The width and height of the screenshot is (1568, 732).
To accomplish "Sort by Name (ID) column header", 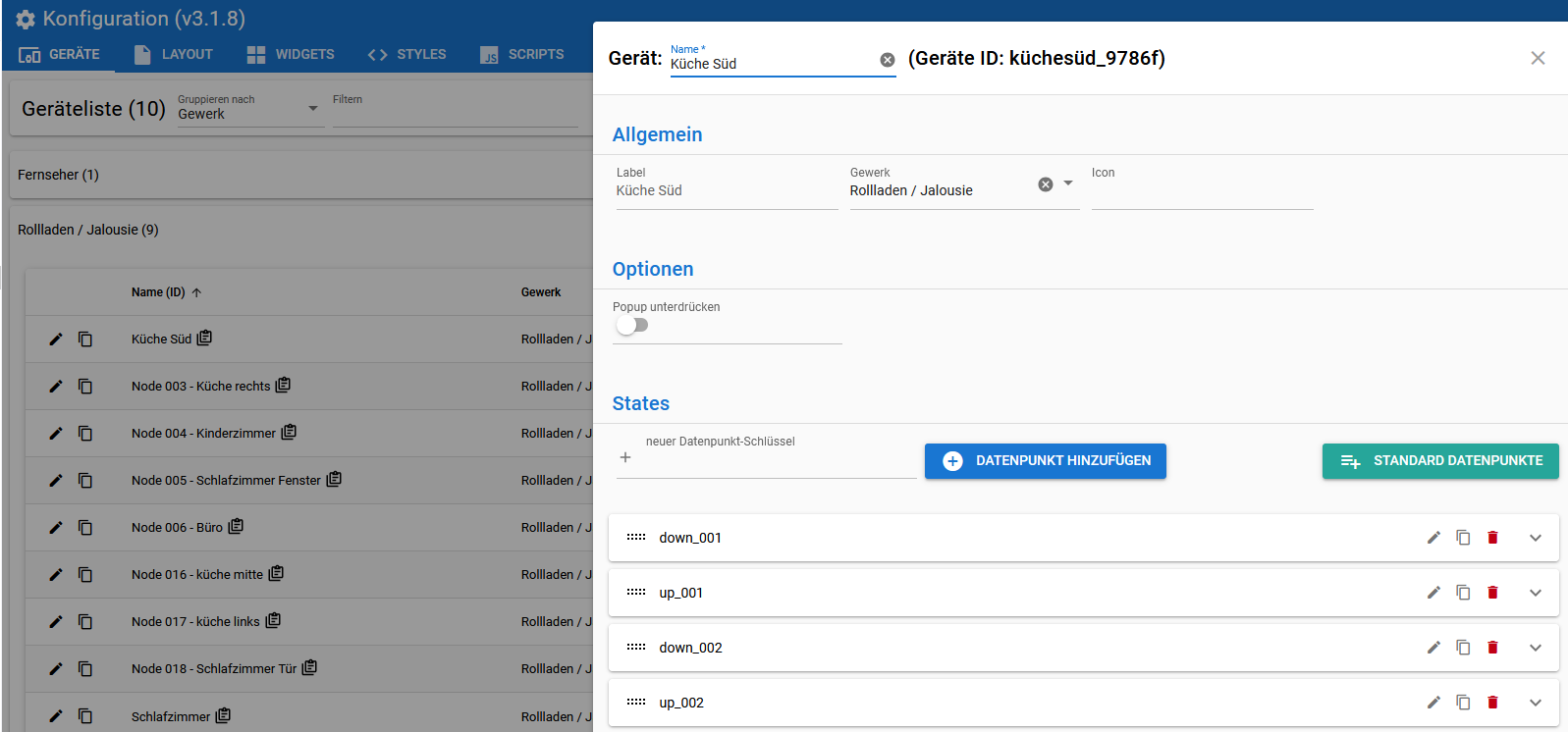I will pos(166,292).
